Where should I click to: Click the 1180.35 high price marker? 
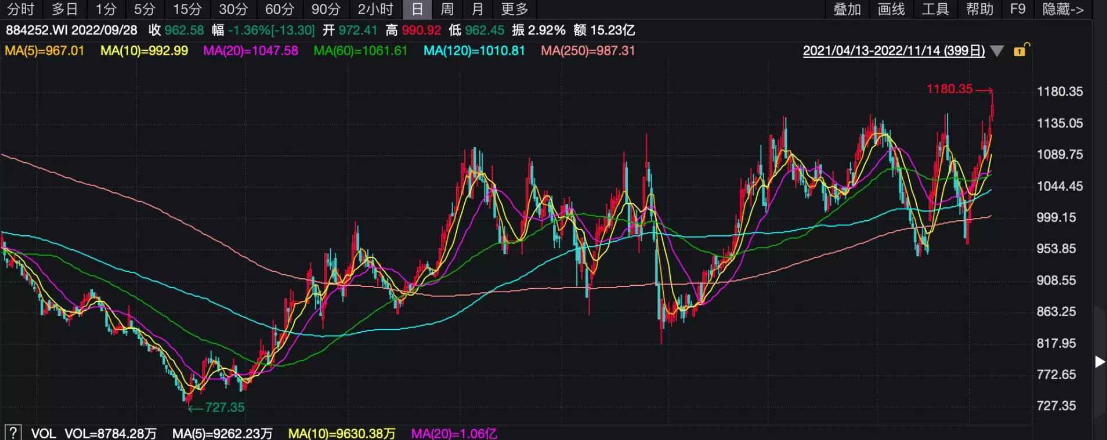[x=949, y=90]
